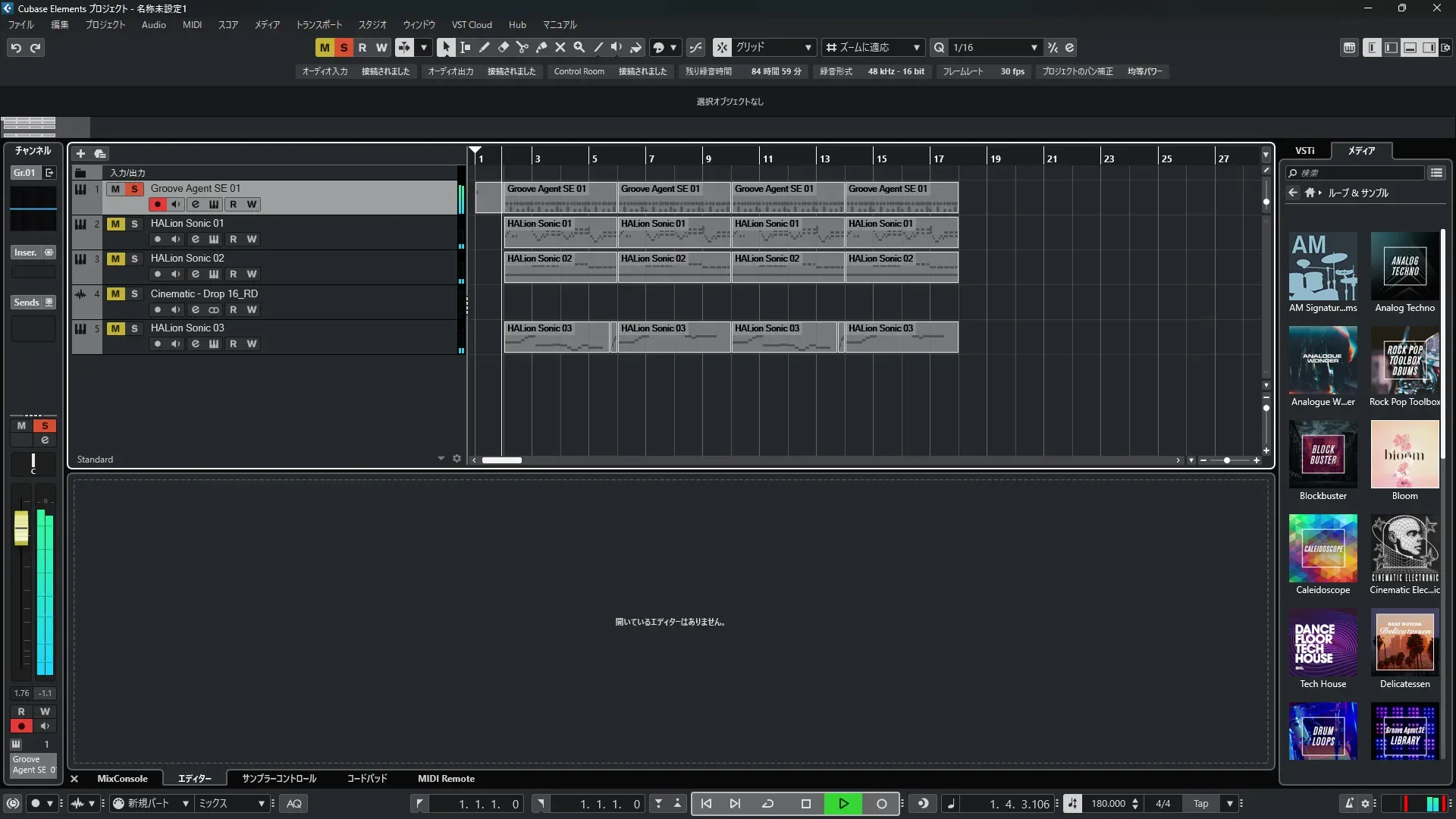
Task: Select the Erase tool
Action: point(503,47)
